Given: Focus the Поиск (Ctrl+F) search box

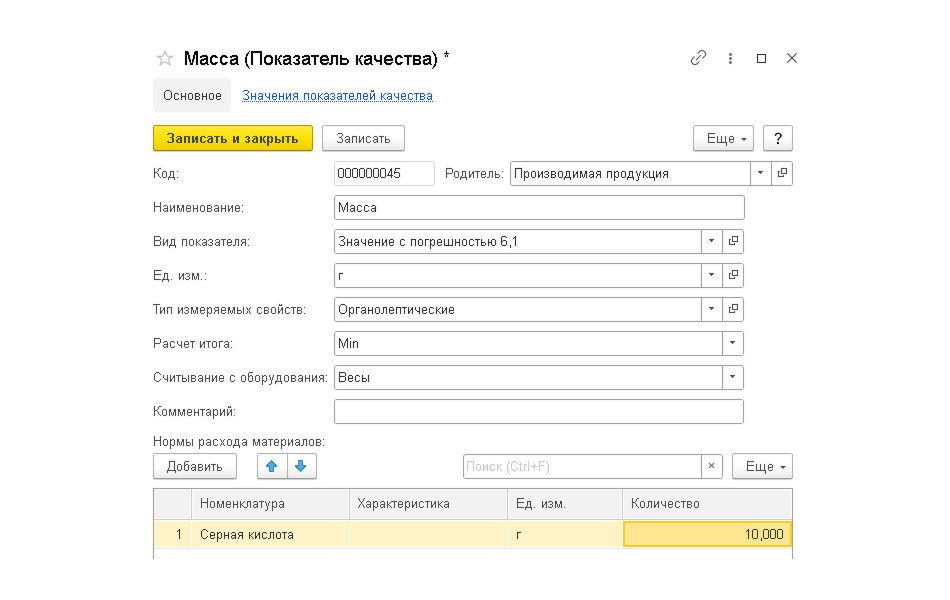Looking at the screenshot, I should [x=582, y=466].
